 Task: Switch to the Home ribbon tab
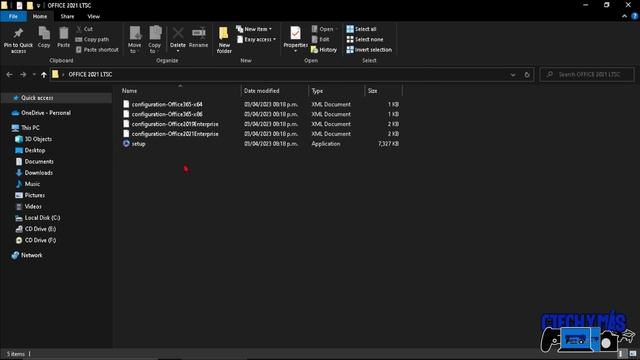pos(40,16)
